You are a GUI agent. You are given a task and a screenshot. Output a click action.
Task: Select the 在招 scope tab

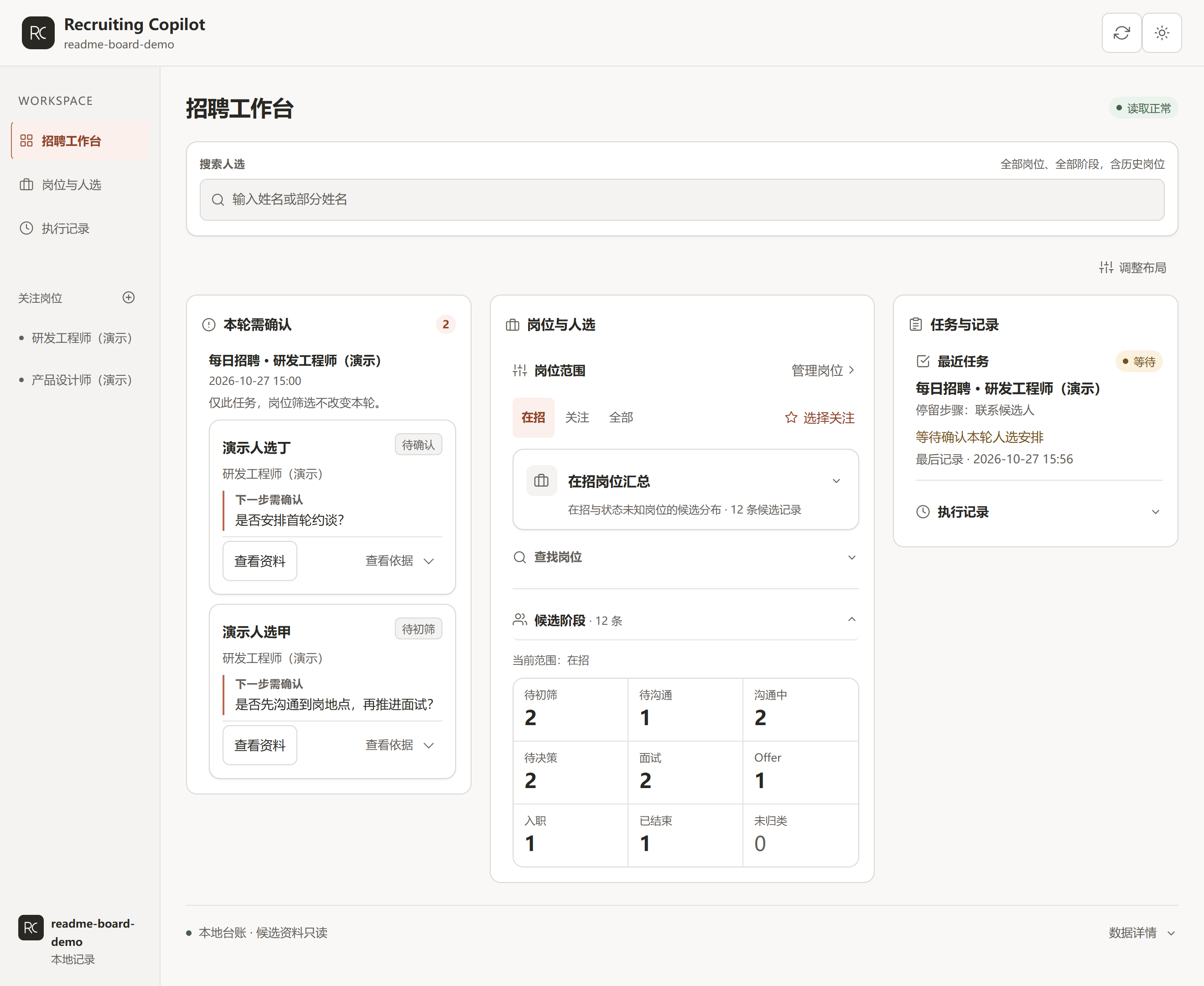(x=533, y=417)
